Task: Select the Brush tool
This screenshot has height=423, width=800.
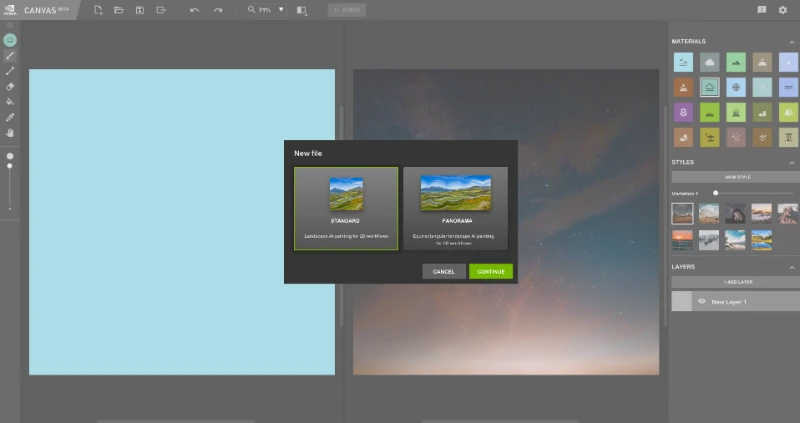Action: tap(10, 56)
